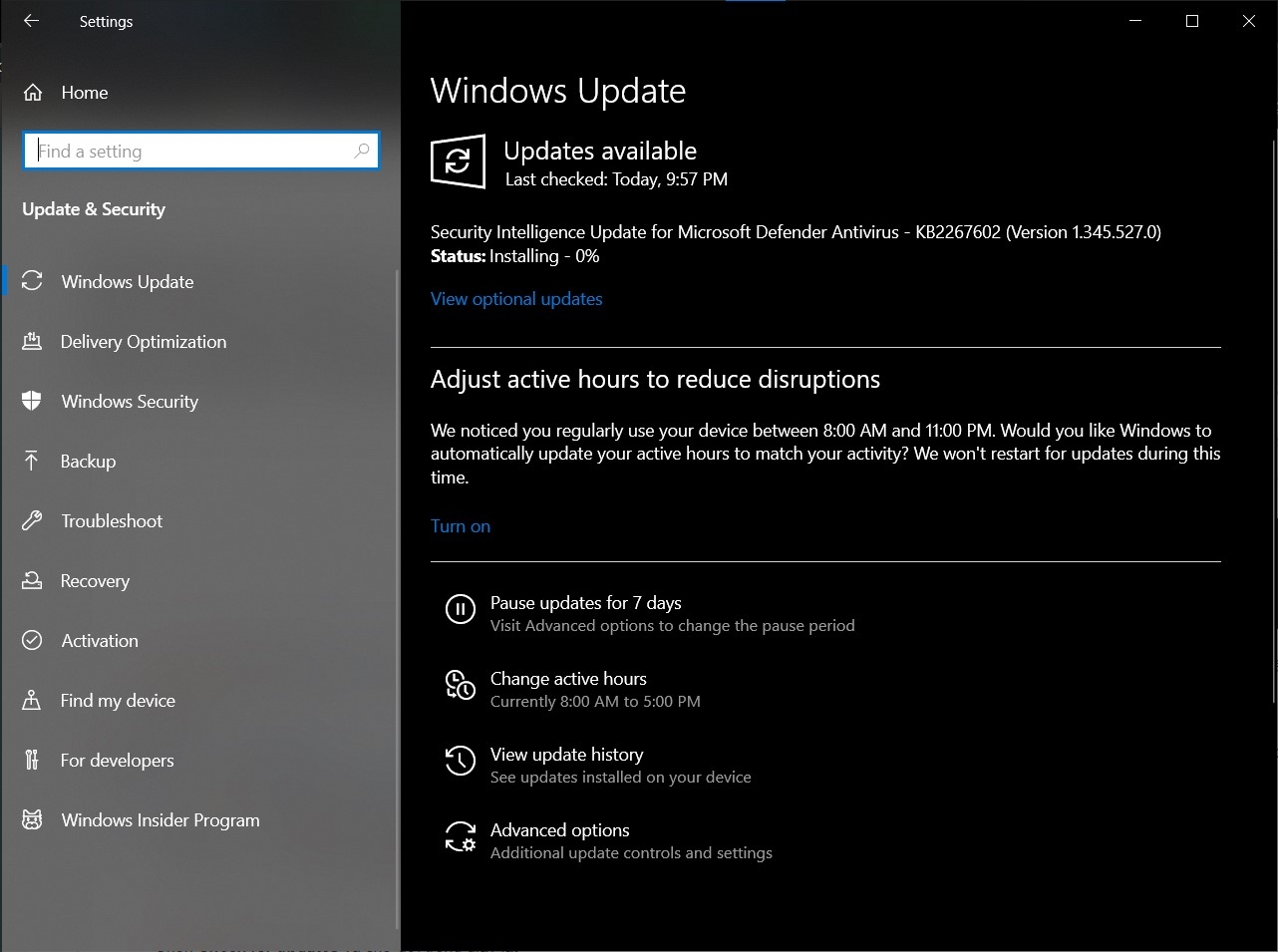
Task: Click the Windows Insider Program cat icon
Action: (x=32, y=819)
